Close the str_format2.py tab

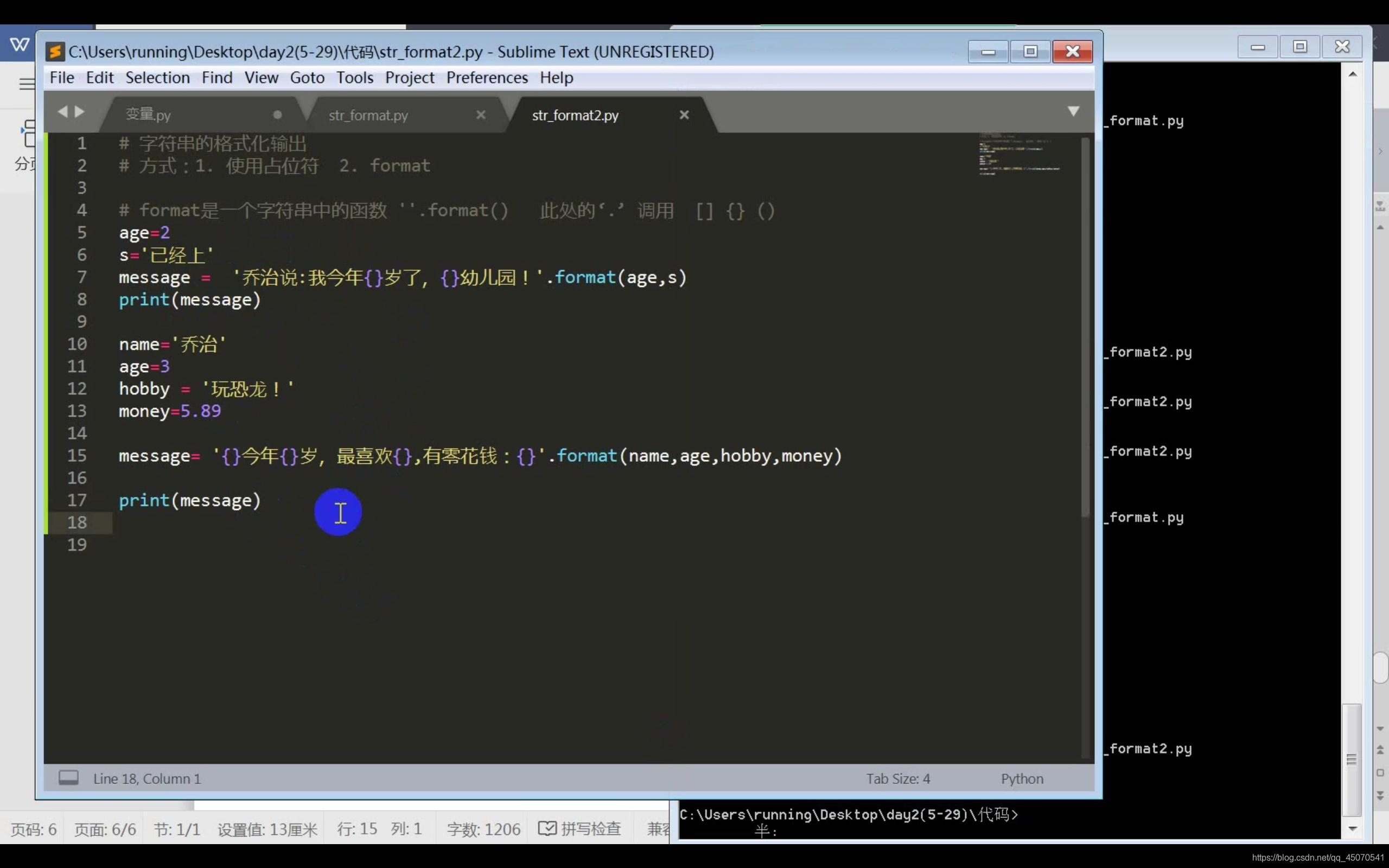click(x=684, y=115)
